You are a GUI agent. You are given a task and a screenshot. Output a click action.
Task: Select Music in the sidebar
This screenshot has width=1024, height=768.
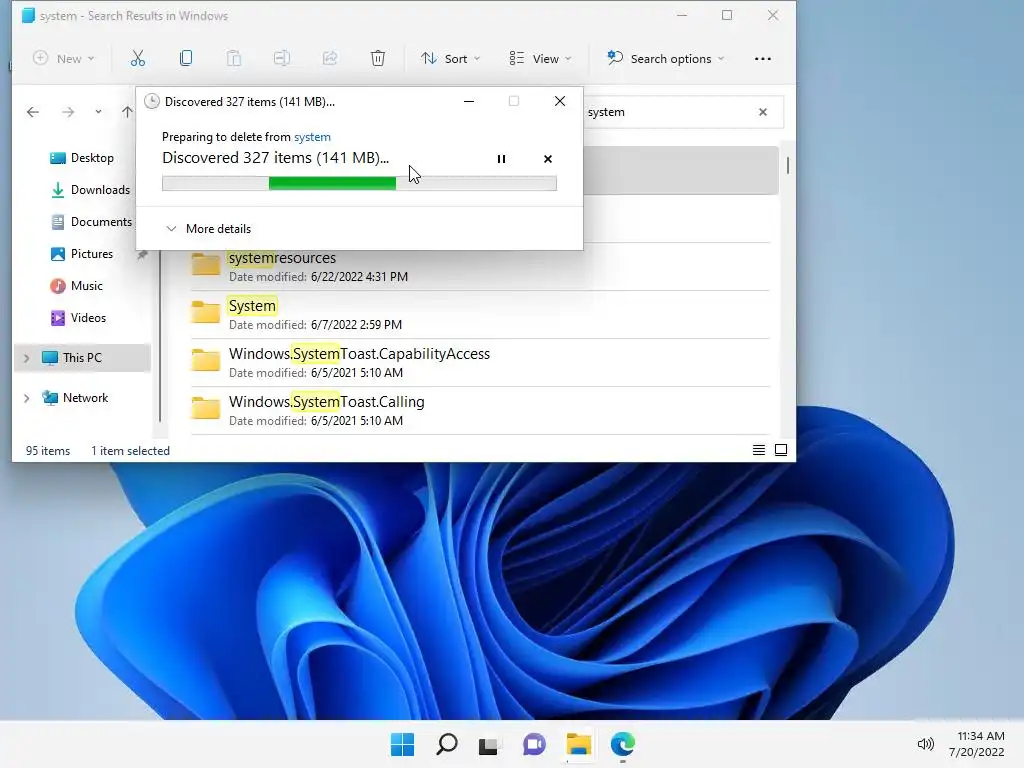[x=76, y=286]
